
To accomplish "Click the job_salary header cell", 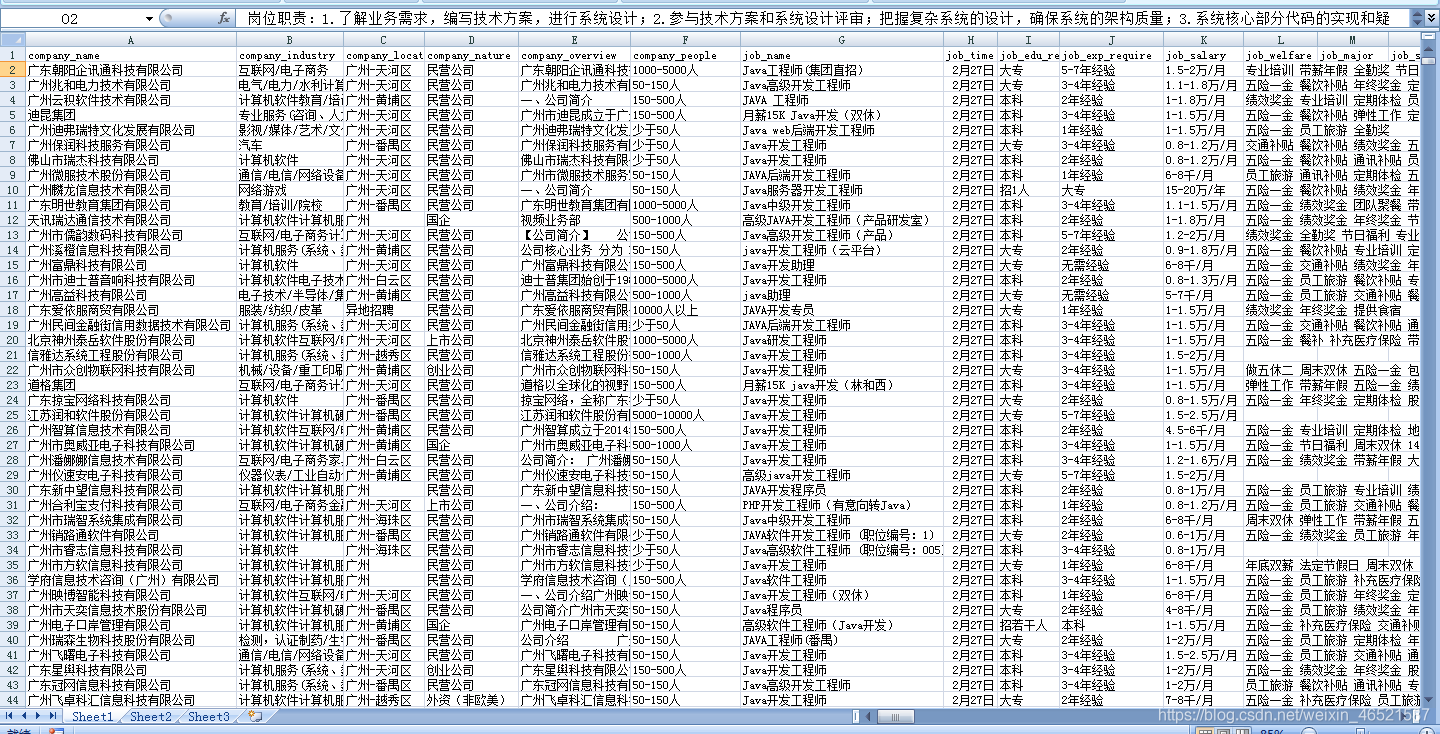I will coord(1203,55).
